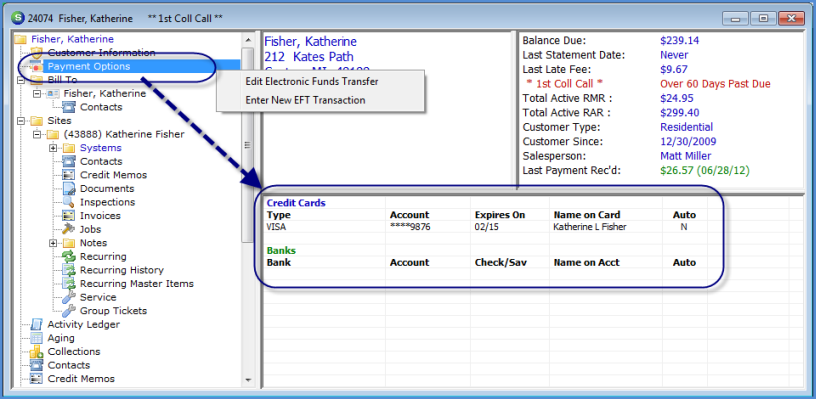Click the Collections coins icon
This screenshot has height=399, width=816.
(36, 352)
